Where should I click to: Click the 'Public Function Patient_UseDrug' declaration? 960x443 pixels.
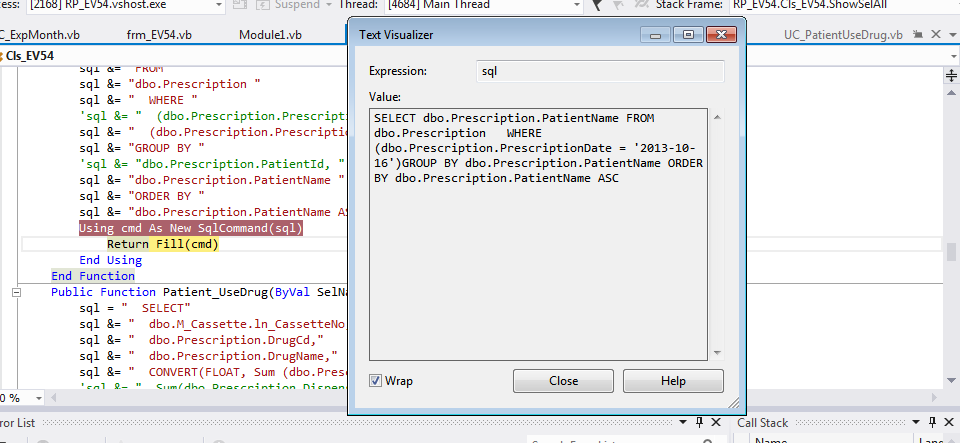click(x=200, y=292)
